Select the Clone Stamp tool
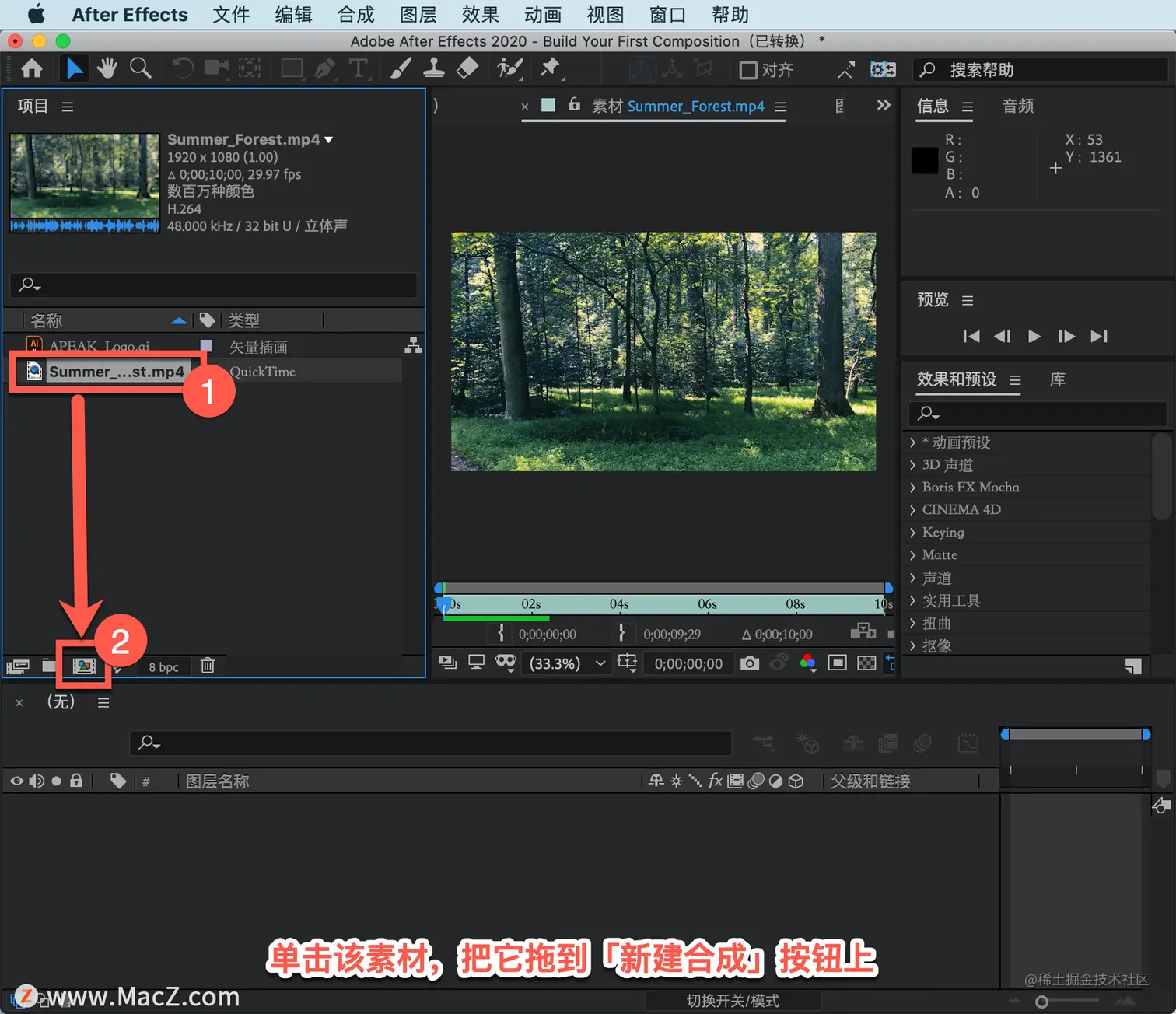Image resolution: width=1176 pixels, height=1014 pixels. pyautogui.click(x=434, y=69)
